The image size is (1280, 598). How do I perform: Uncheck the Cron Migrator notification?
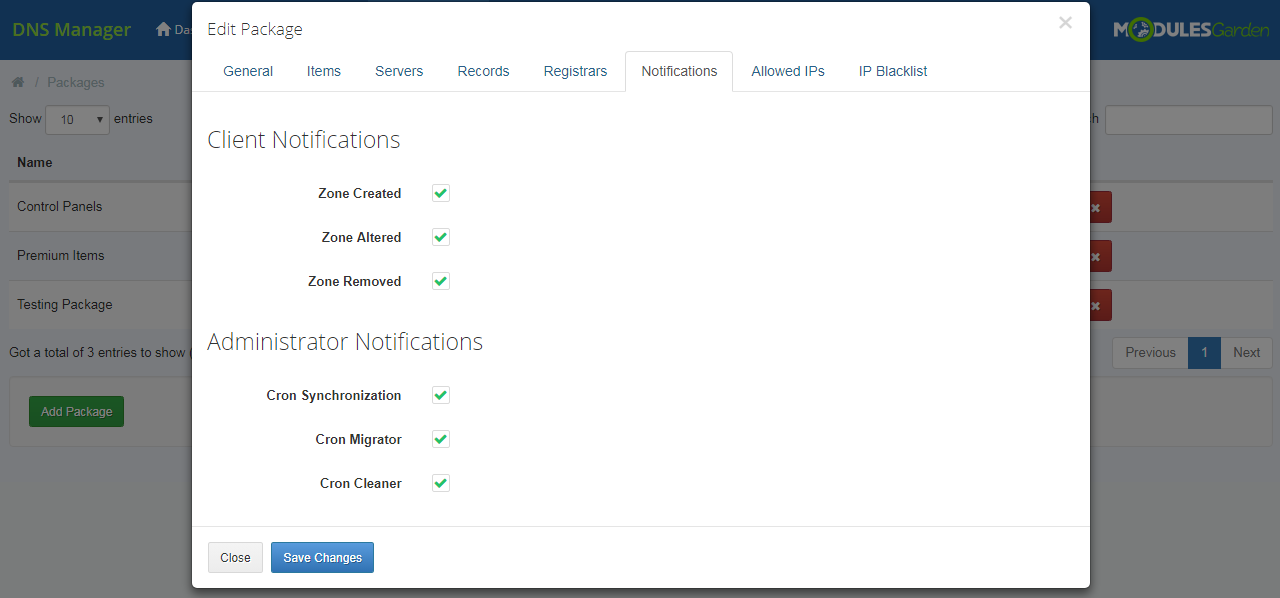(440, 438)
